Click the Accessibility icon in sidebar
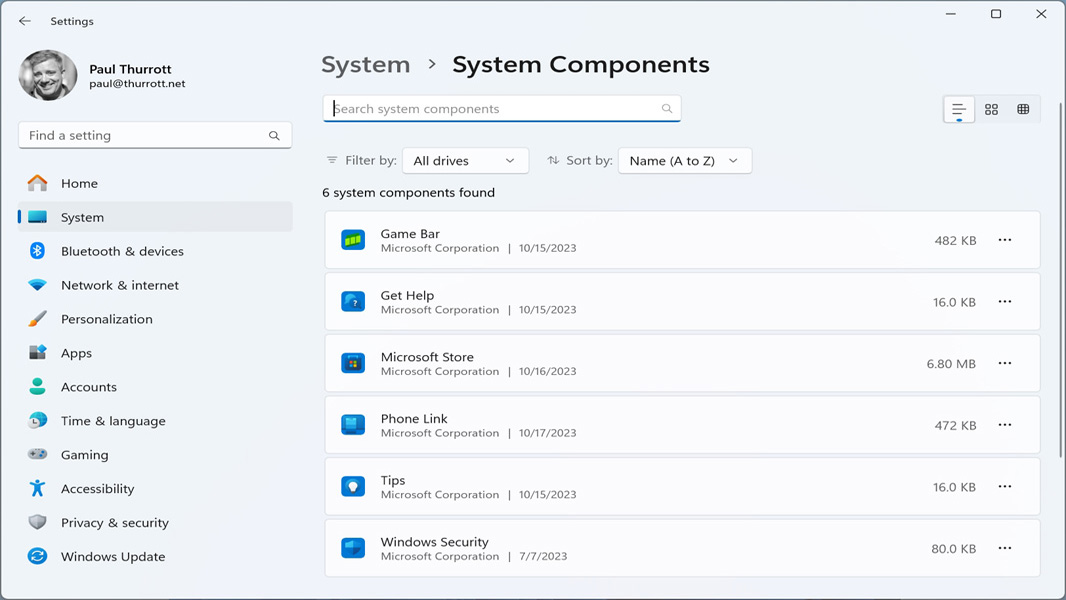1066x600 pixels. (38, 488)
